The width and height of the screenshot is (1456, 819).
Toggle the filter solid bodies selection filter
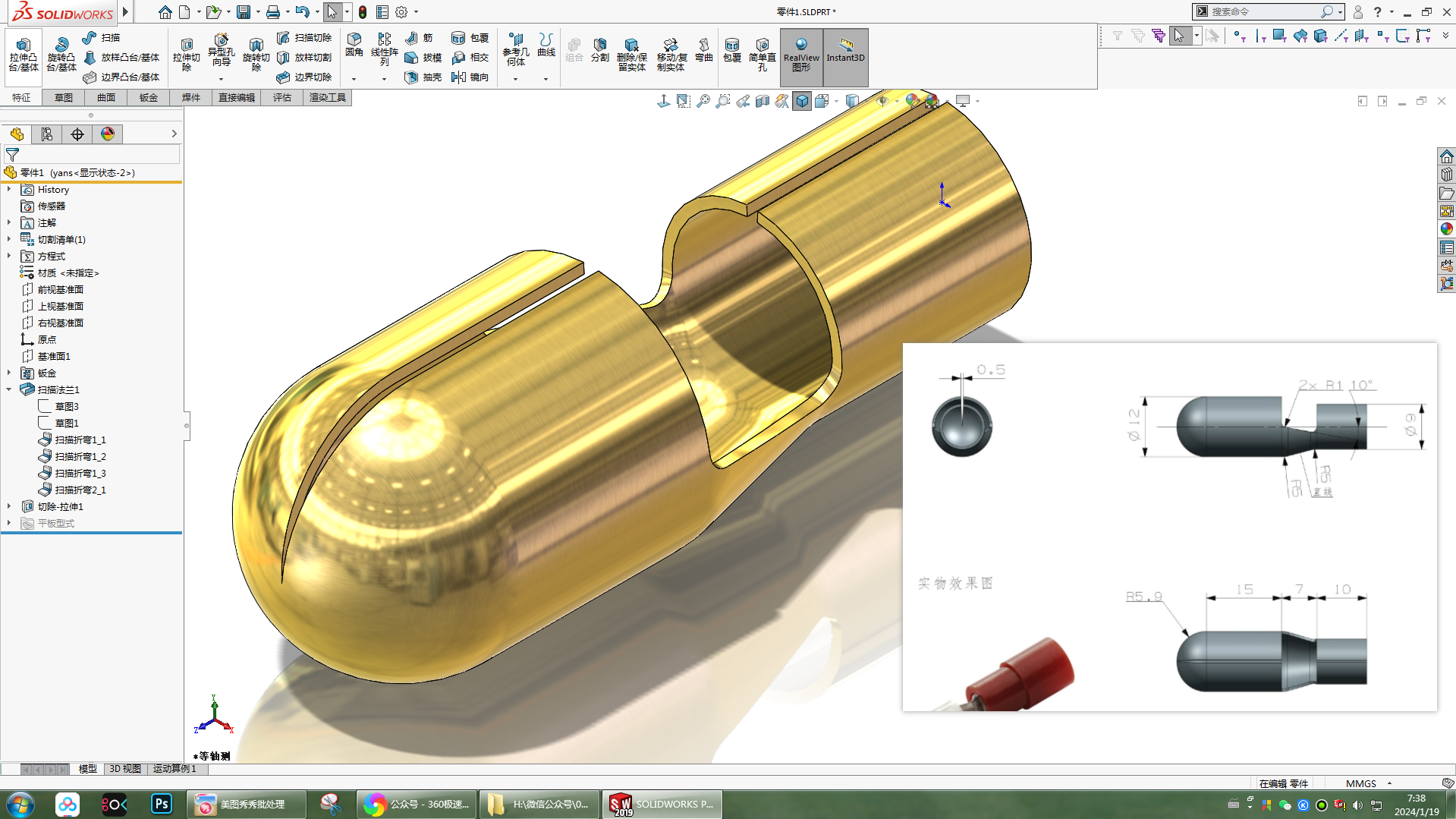point(1321,36)
